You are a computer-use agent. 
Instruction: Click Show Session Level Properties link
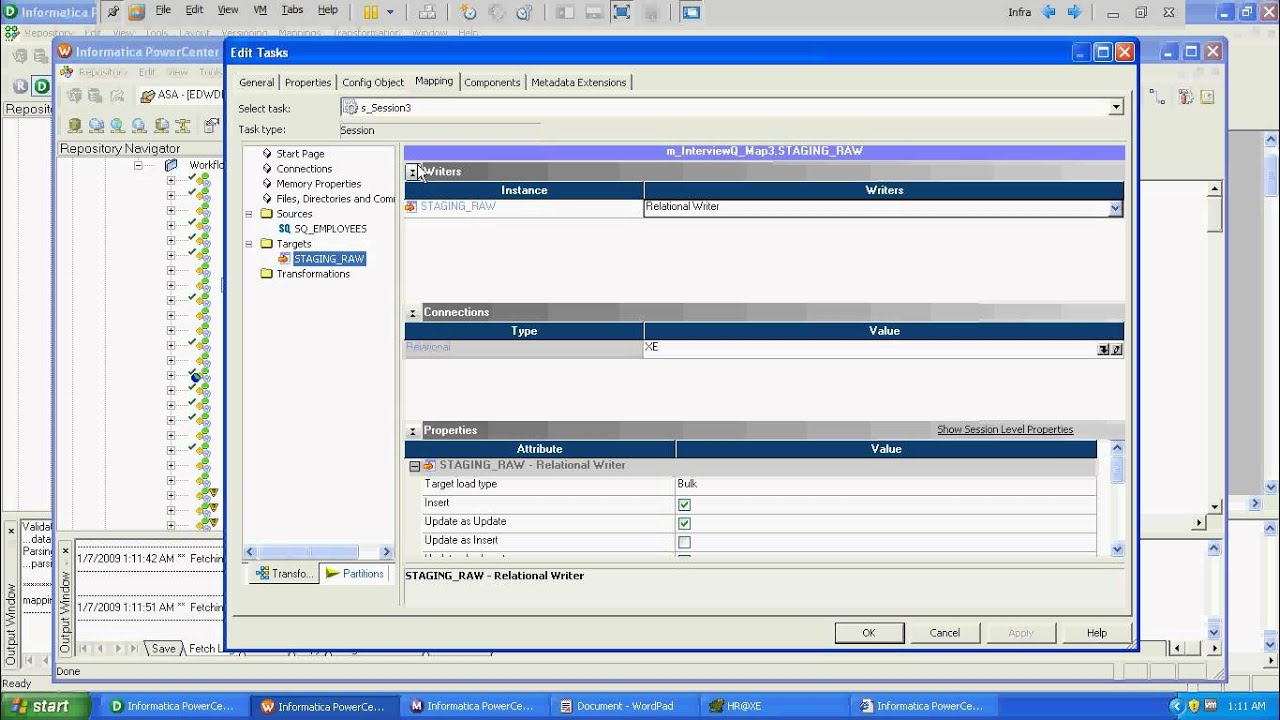point(1005,430)
